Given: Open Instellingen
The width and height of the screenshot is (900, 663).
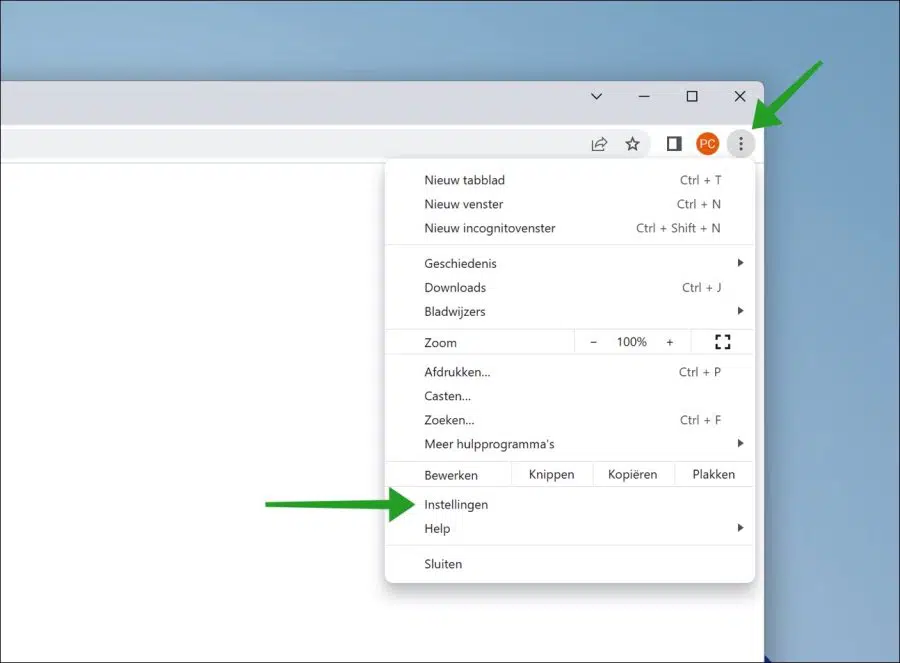Looking at the screenshot, I should click(x=570, y=505).
